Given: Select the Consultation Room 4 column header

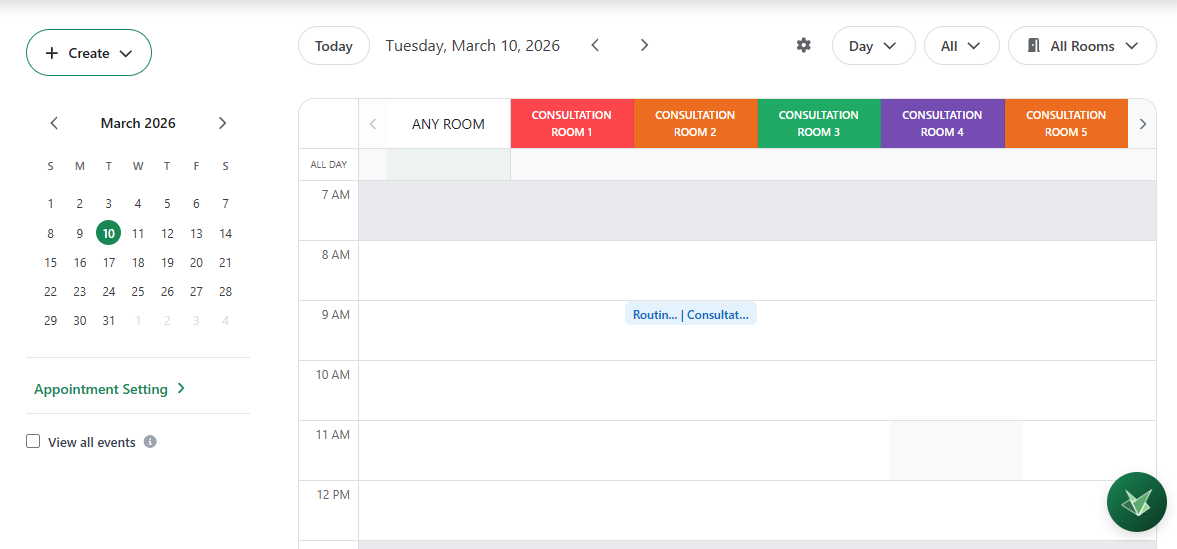Looking at the screenshot, I should point(942,124).
